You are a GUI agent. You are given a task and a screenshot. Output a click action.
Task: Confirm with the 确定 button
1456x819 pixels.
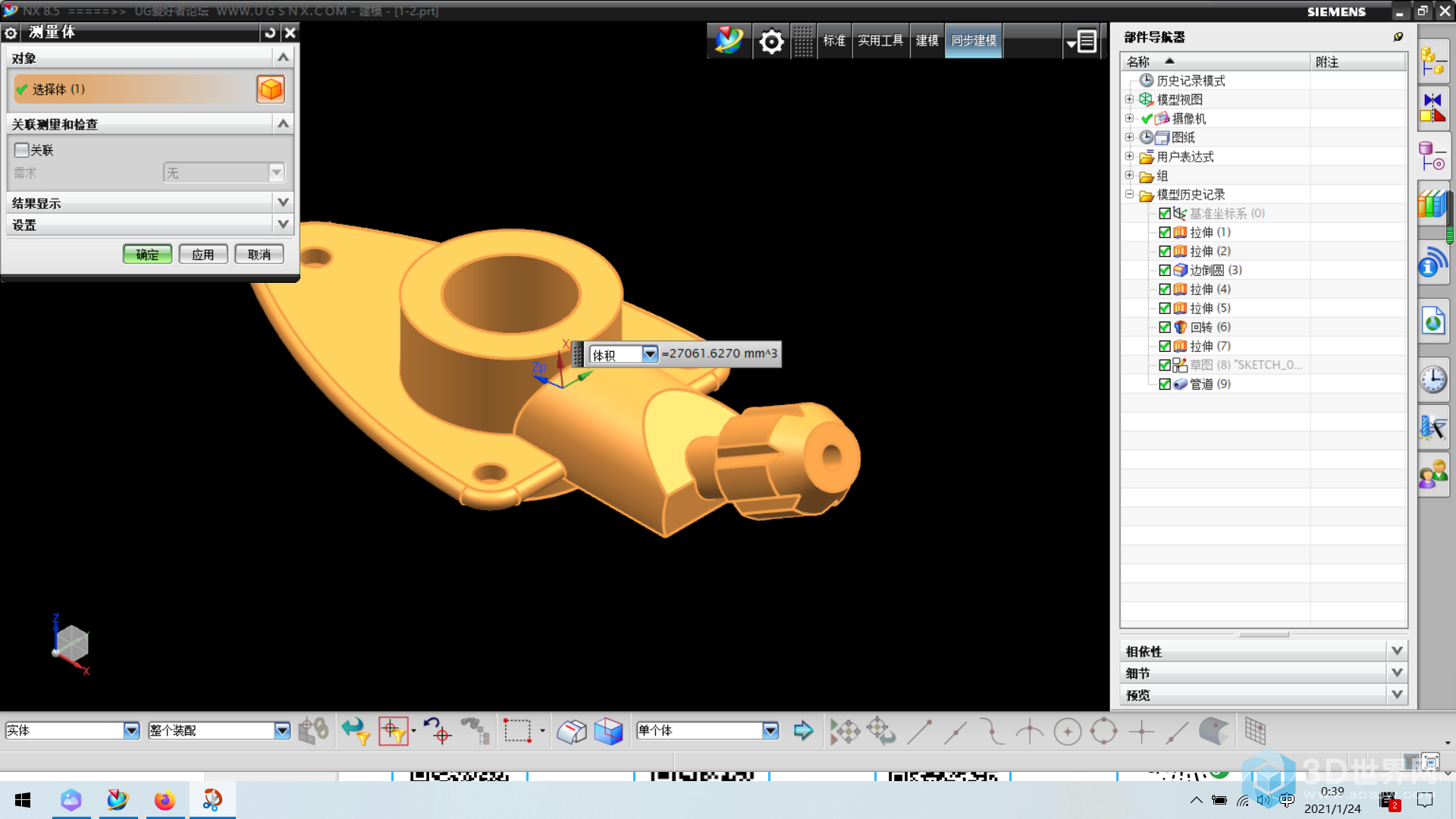coord(147,254)
